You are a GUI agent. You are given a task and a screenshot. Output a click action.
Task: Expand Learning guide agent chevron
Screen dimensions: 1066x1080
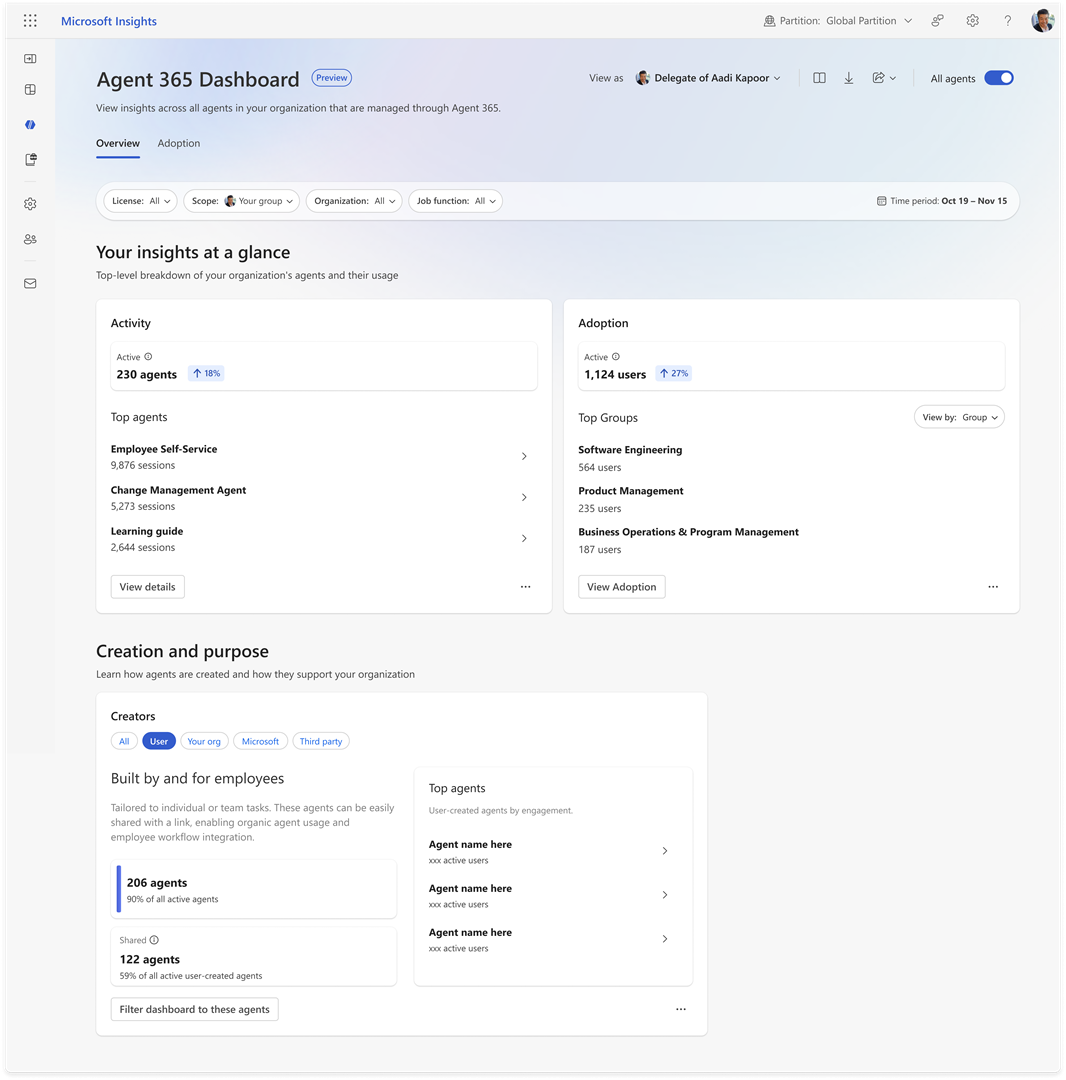(524, 539)
